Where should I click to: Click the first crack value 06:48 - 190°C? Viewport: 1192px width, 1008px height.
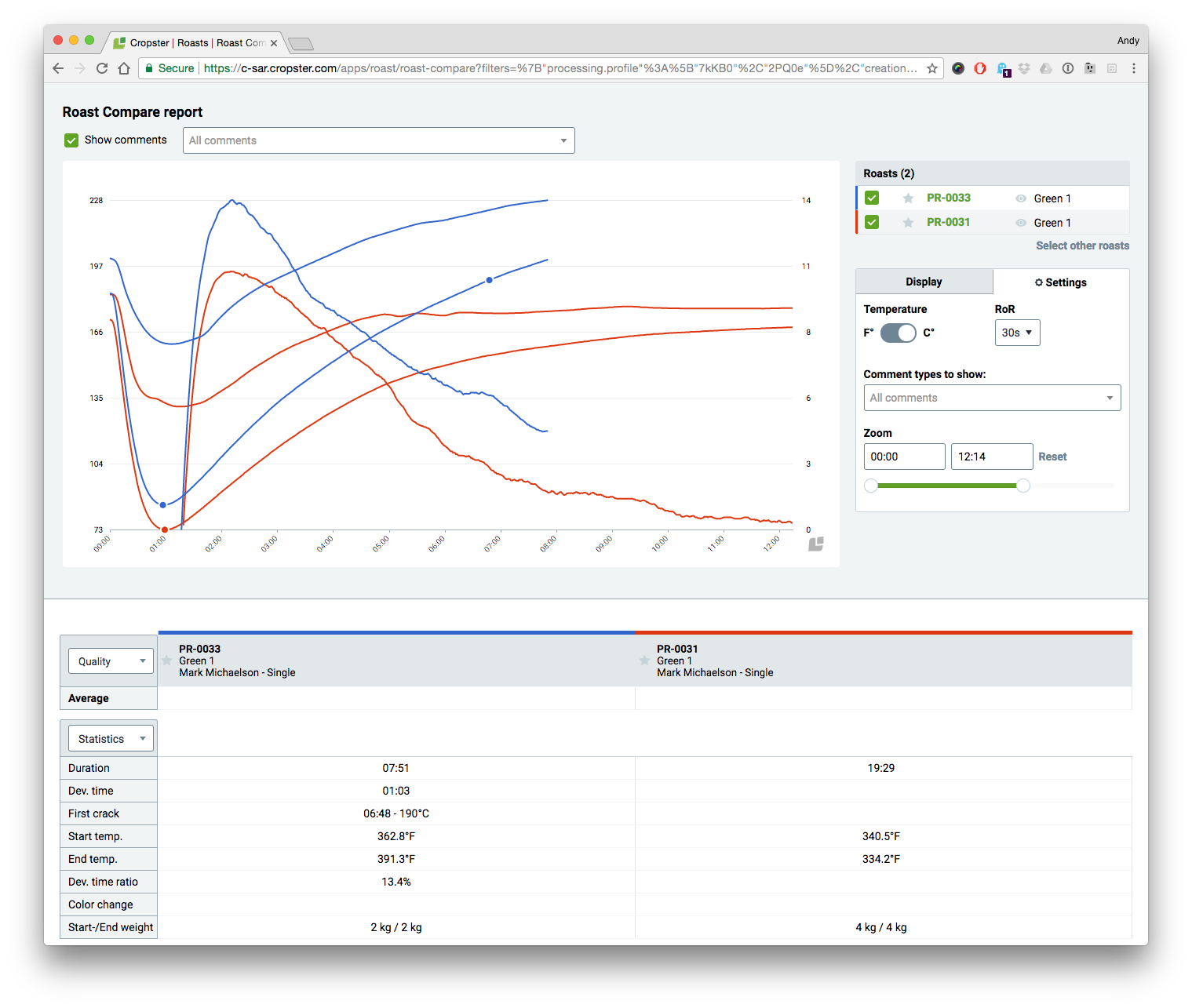click(x=396, y=813)
